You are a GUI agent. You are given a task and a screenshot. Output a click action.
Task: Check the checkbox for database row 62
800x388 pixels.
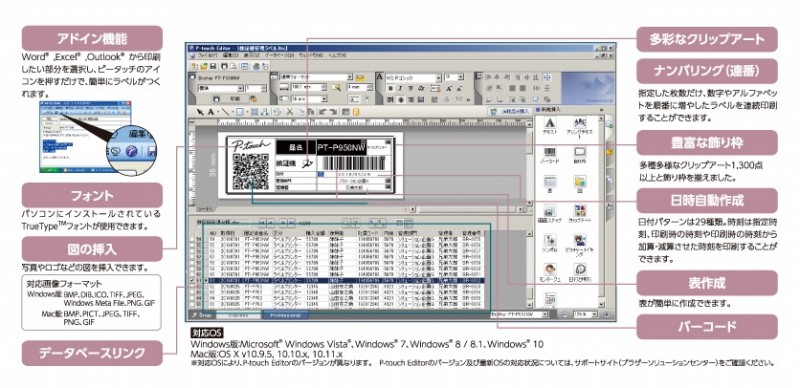[x=192, y=287]
